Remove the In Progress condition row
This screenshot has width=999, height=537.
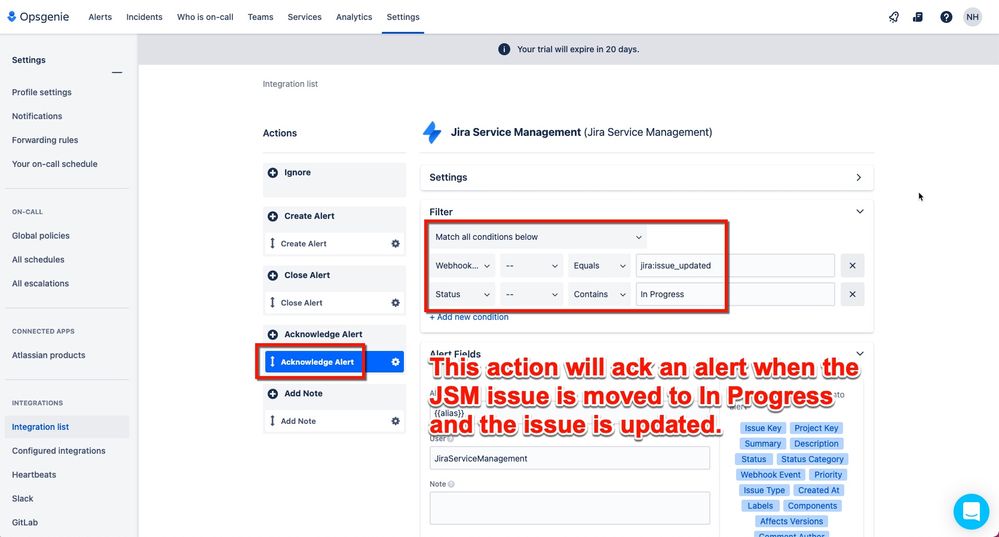852,294
